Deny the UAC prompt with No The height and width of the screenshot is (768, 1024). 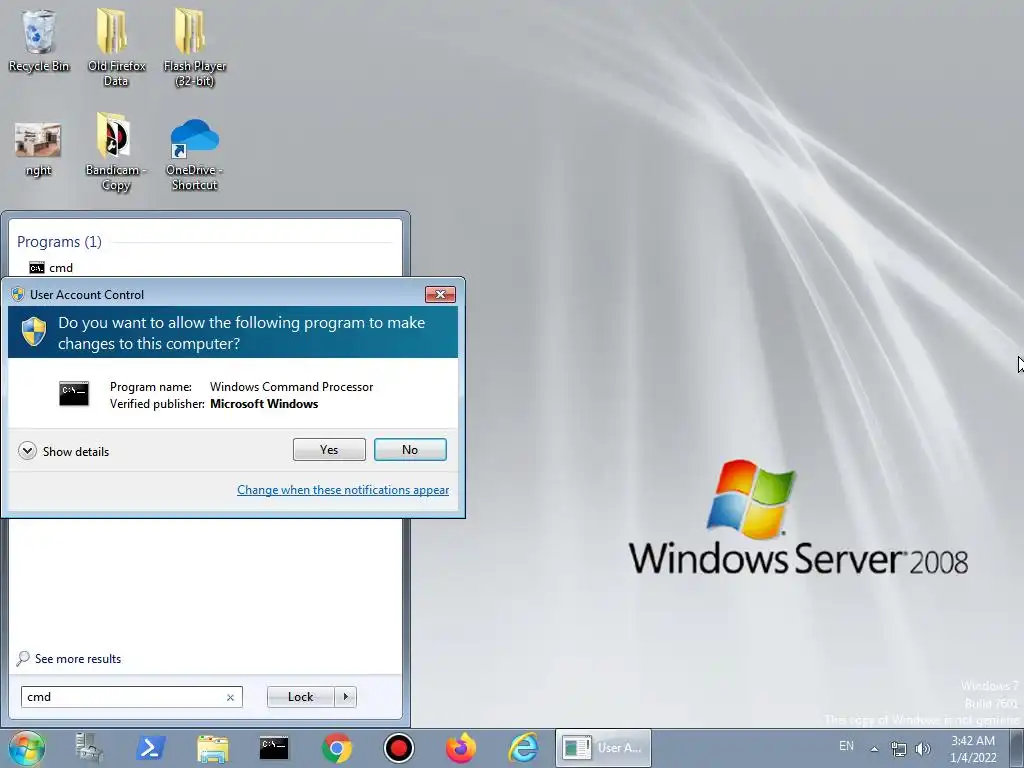click(x=410, y=449)
